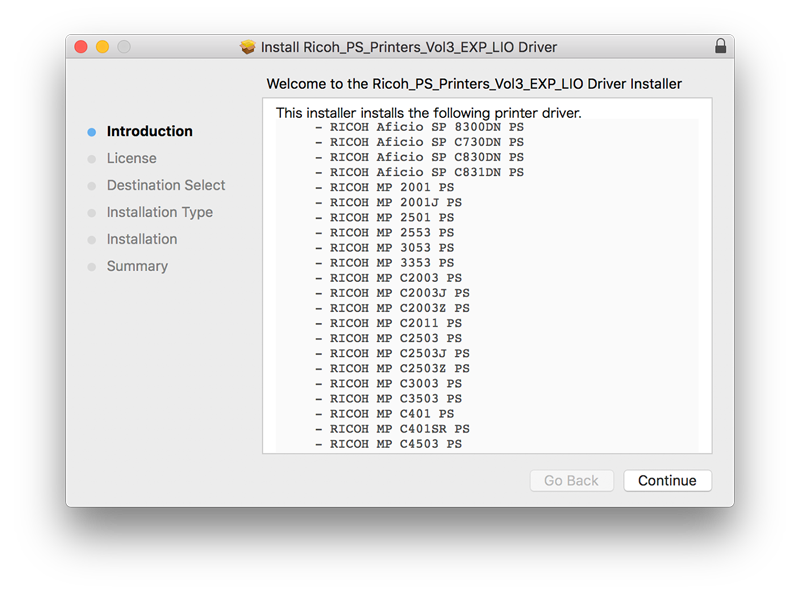The image size is (800, 593).
Task: Click the 'RICOH MP 3353 PS' line
Action: click(385, 263)
